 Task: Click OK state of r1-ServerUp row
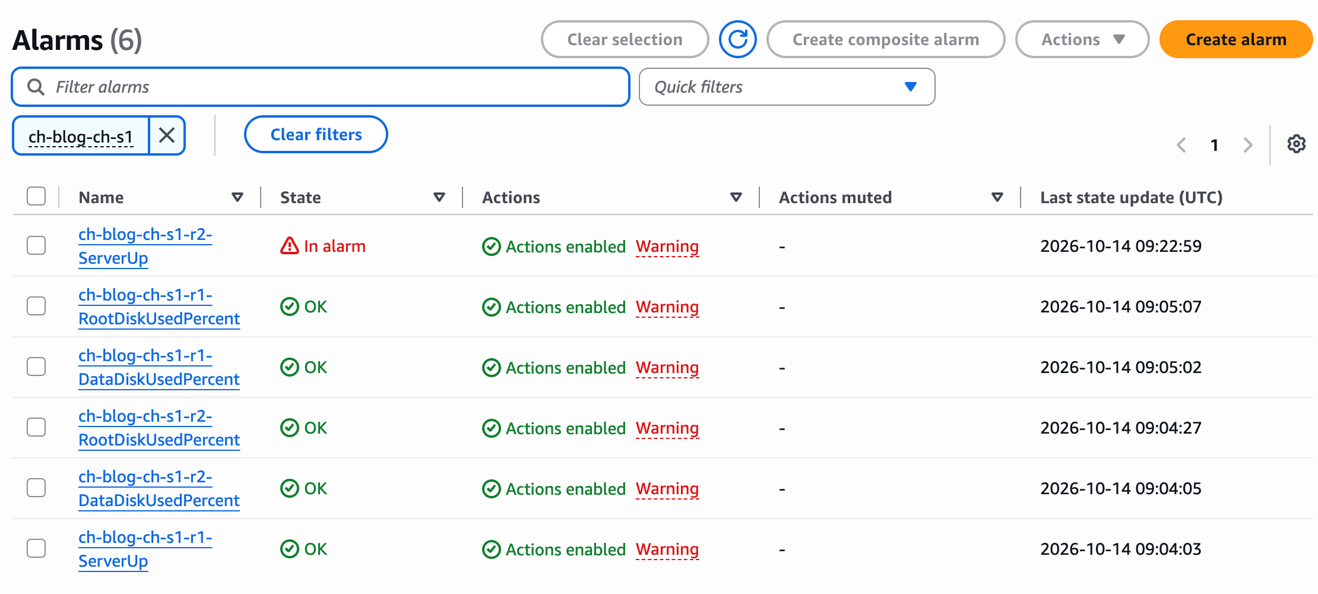pyautogui.click(x=304, y=549)
